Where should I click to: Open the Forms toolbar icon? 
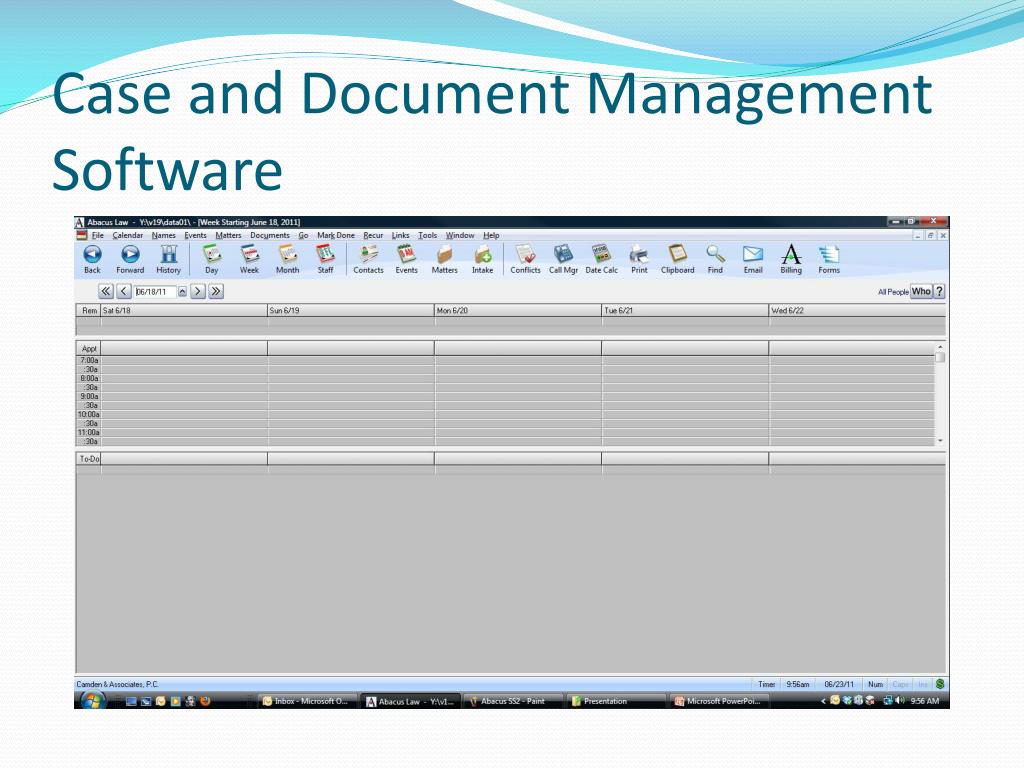pos(829,254)
